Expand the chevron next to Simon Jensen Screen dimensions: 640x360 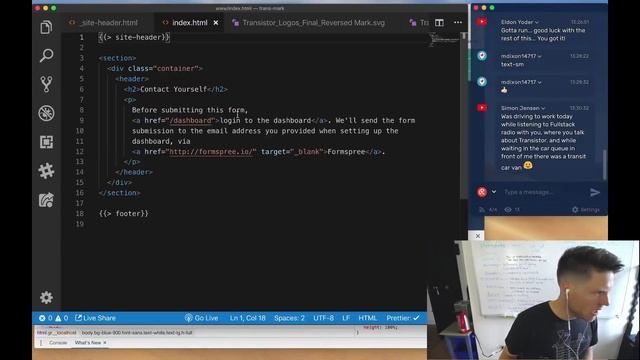point(543,109)
